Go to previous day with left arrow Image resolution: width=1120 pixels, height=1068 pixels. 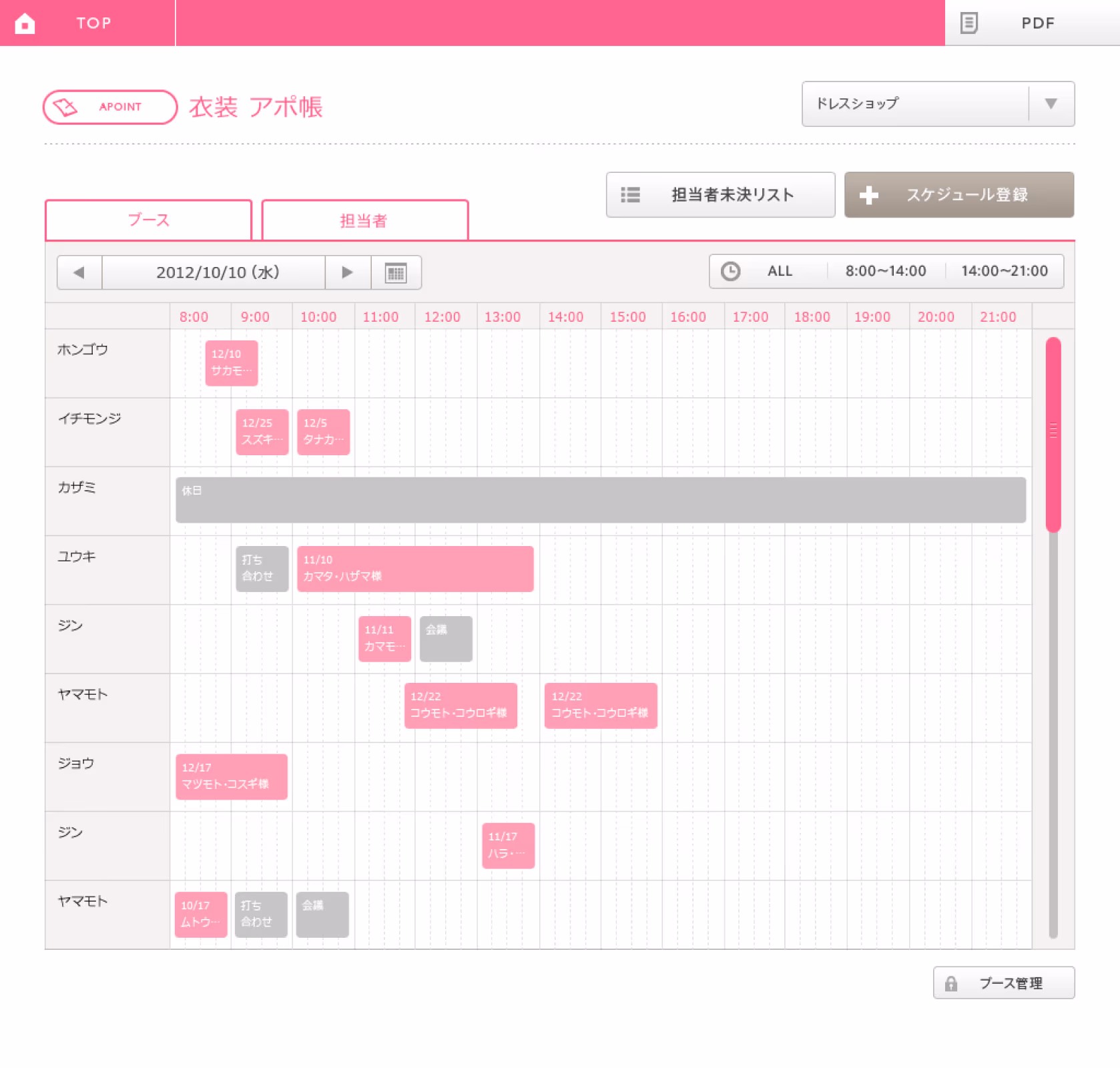click(79, 272)
